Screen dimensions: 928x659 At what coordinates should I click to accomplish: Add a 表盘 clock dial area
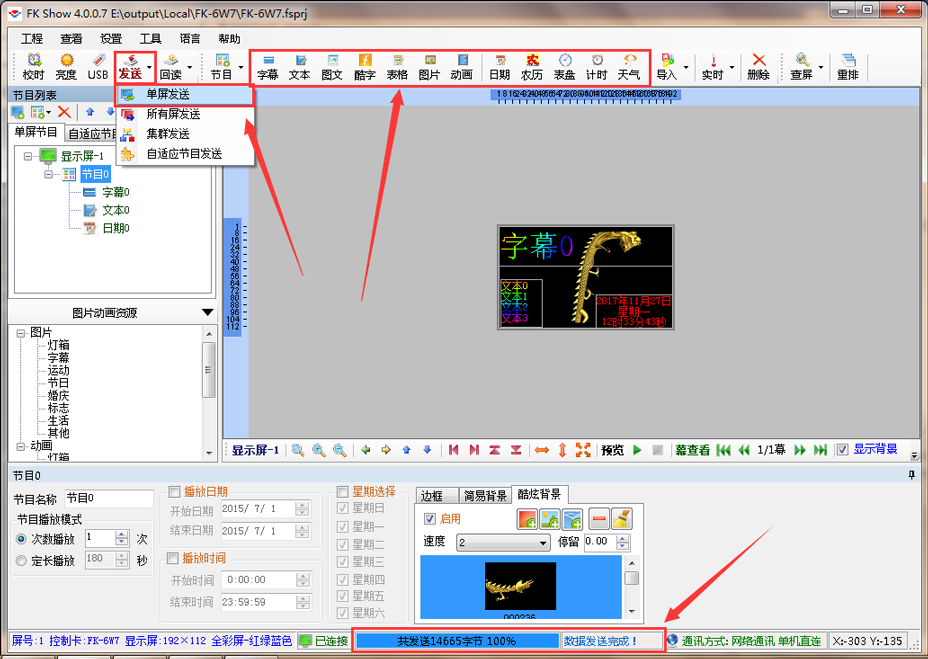pos(565,67)
